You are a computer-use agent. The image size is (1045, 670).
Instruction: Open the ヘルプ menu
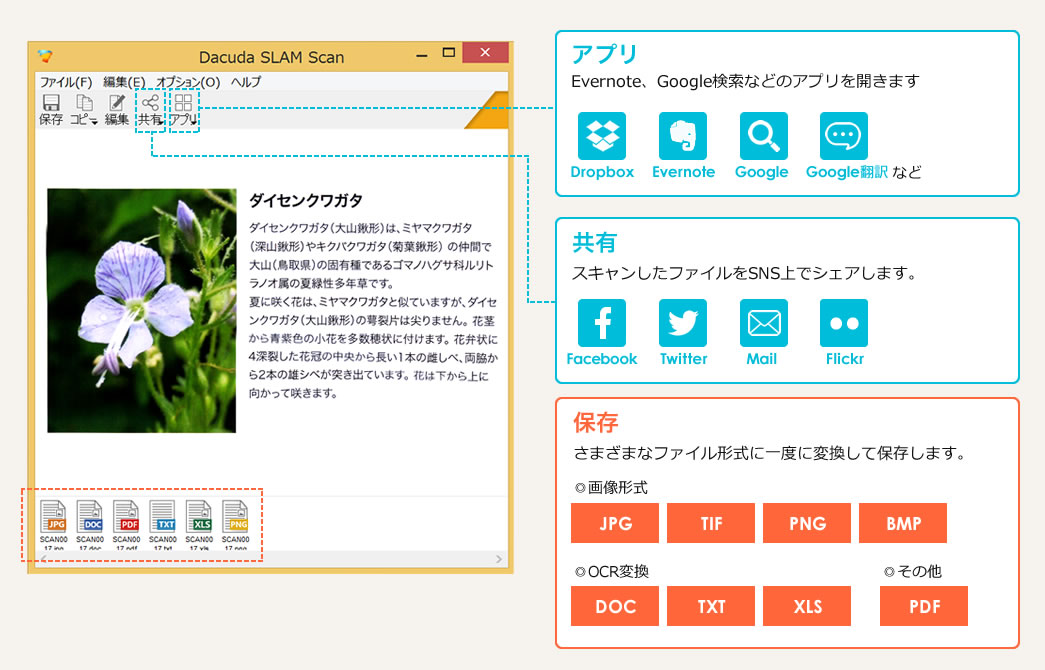coord(246,82)
